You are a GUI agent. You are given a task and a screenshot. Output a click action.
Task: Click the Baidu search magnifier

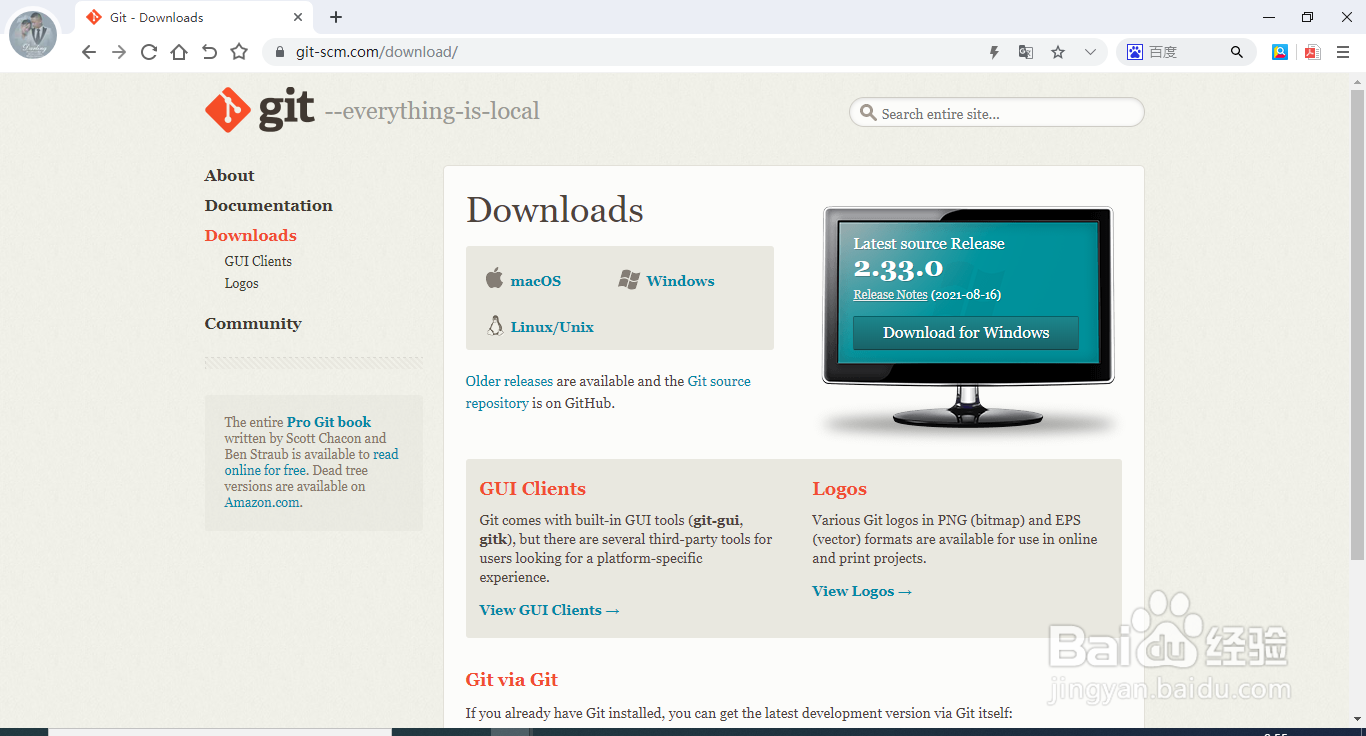[x=1237, y=51]
